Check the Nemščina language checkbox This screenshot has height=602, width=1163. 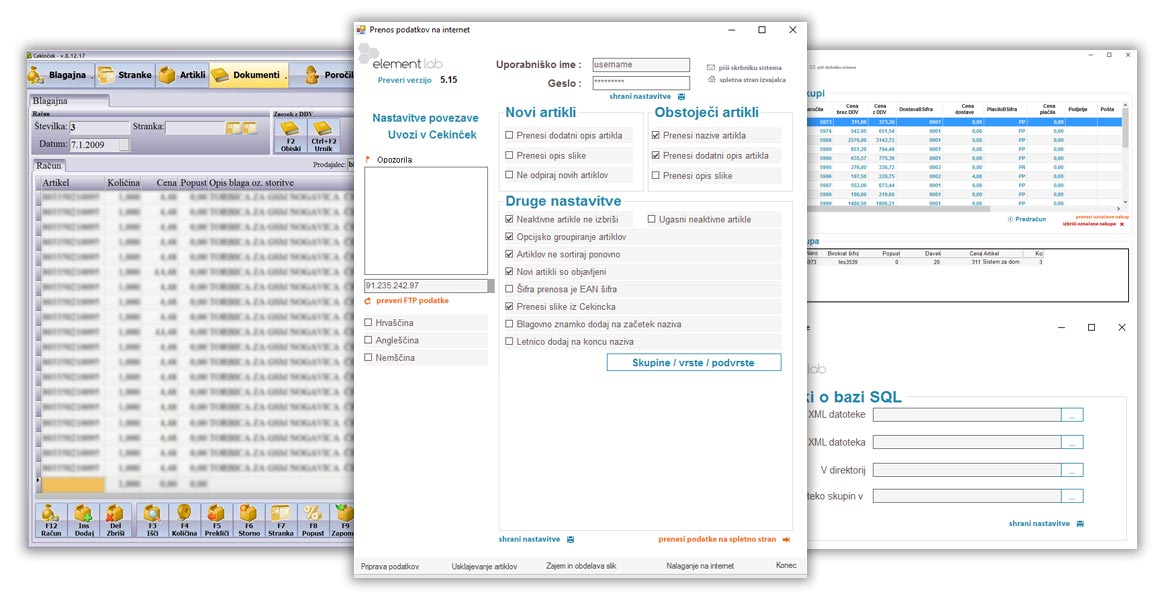click(369, 357)
